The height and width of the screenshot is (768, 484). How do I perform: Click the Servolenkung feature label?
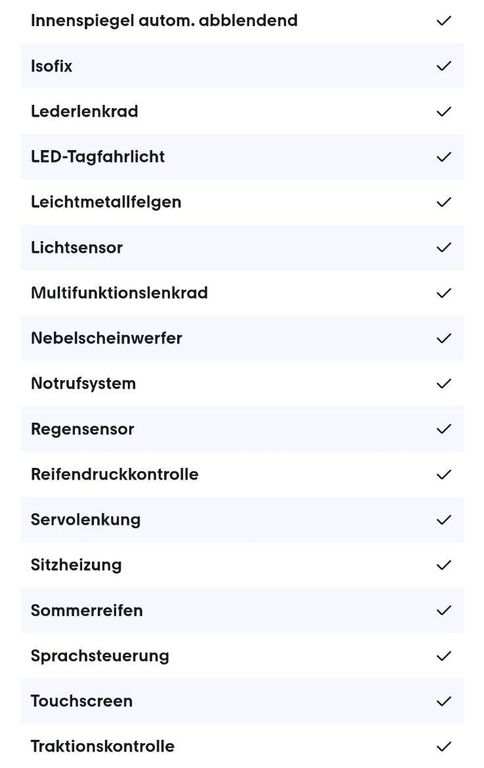86,520
